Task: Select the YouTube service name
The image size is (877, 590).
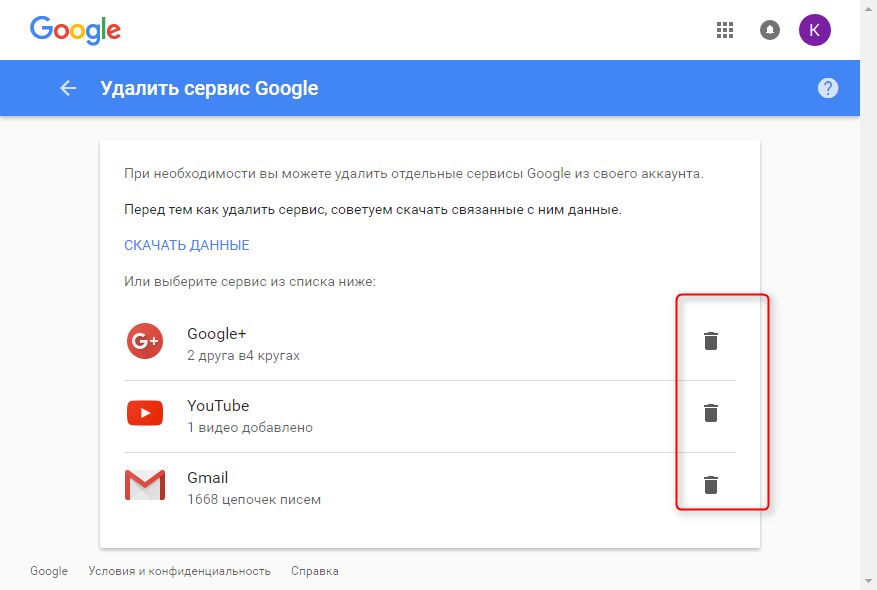Action: (x=218, y=405)
